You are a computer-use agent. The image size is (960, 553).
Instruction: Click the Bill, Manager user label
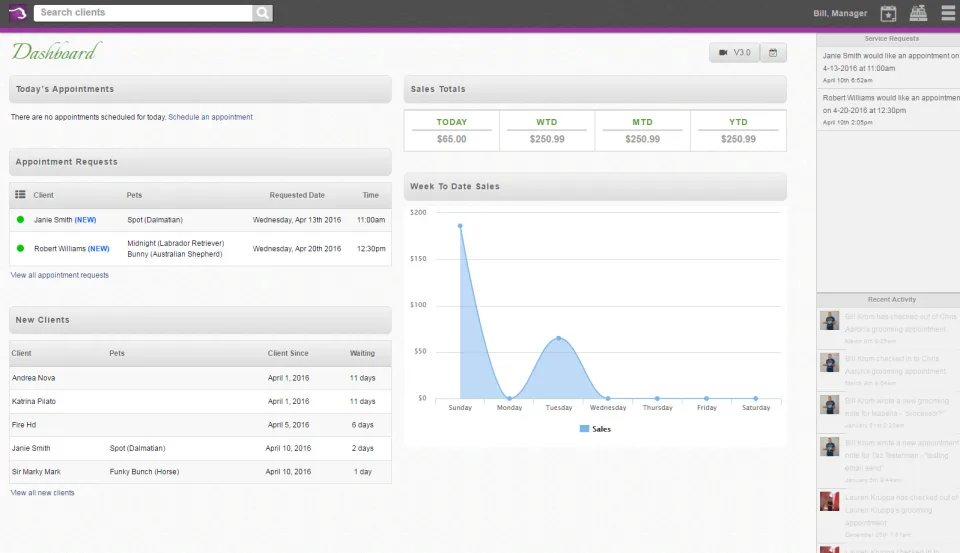point(840,13)
